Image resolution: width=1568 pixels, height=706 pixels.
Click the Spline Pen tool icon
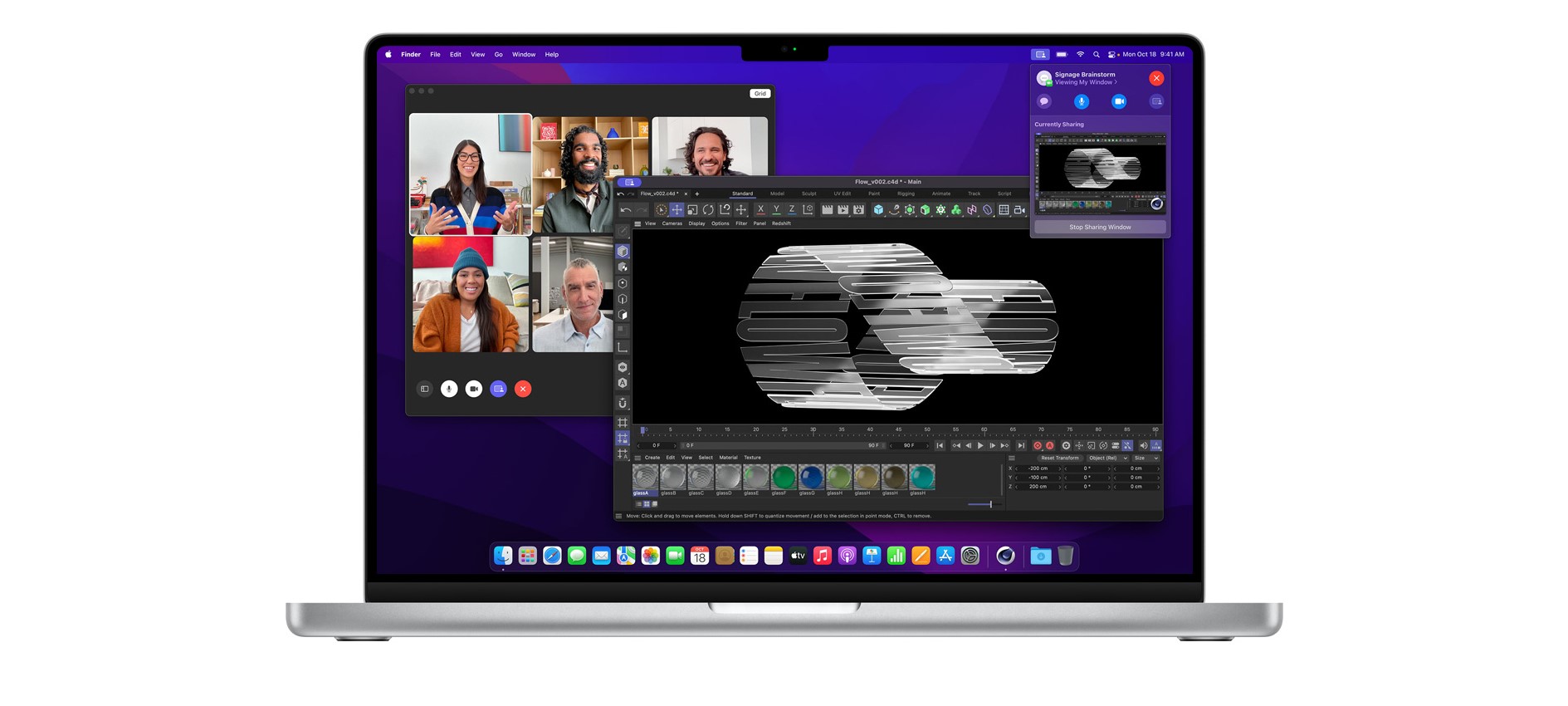(894, 210)
